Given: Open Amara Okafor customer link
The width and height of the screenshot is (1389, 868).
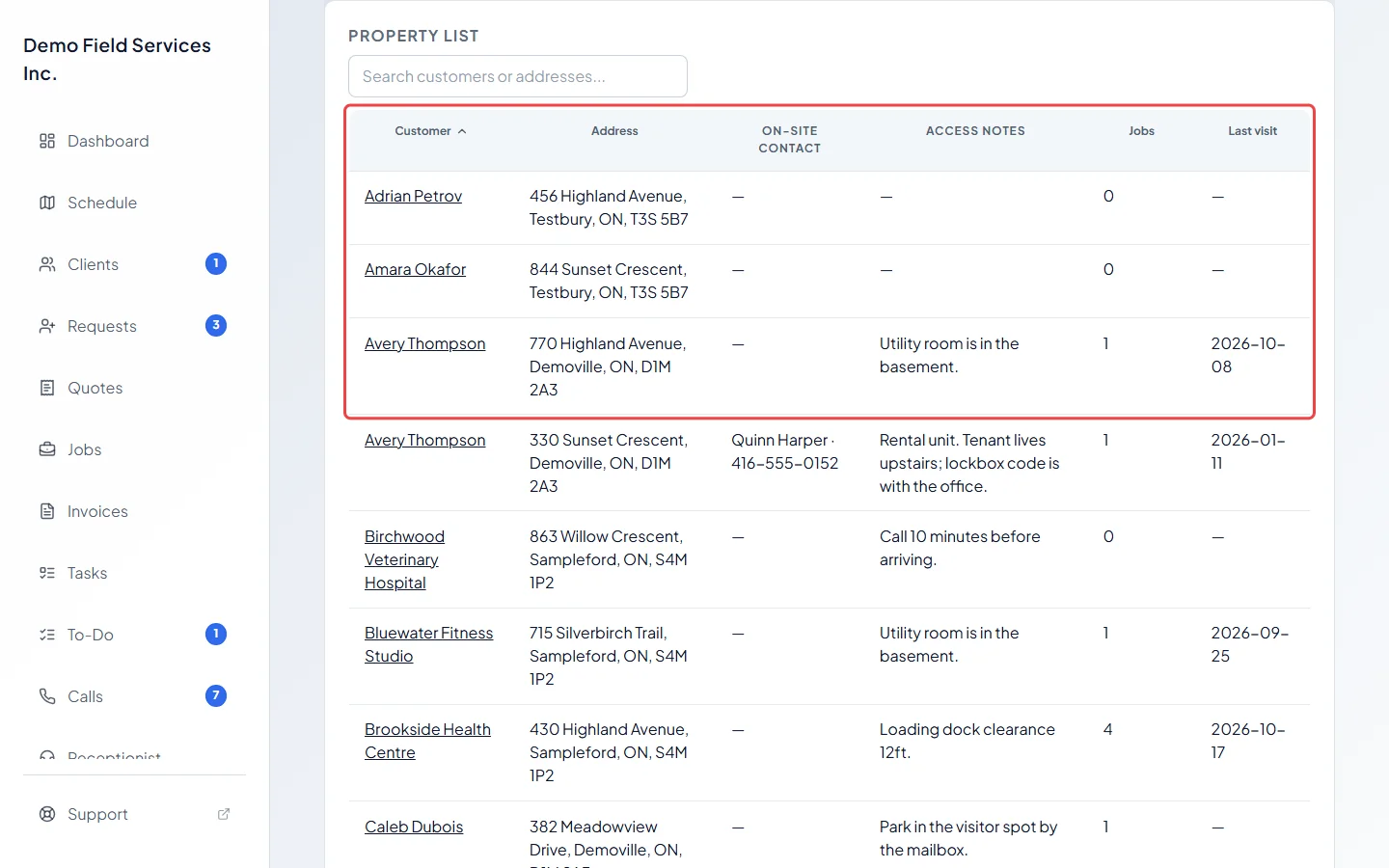Looking at the screenshot, I should point(415,269).
